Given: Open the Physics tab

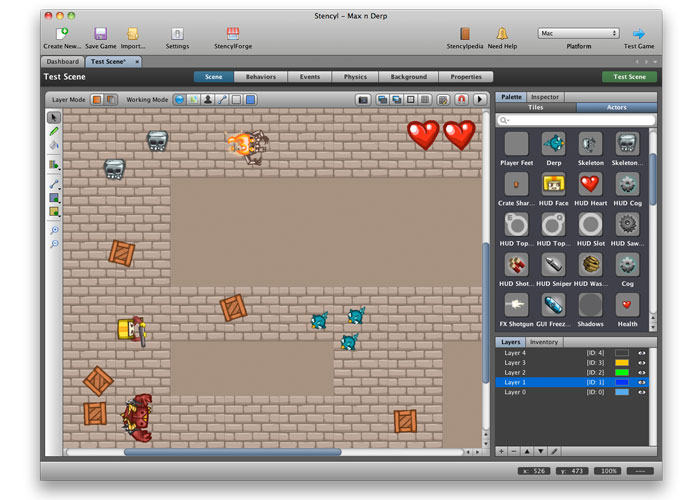Looking at the screenshot, I should coord(355,77).
